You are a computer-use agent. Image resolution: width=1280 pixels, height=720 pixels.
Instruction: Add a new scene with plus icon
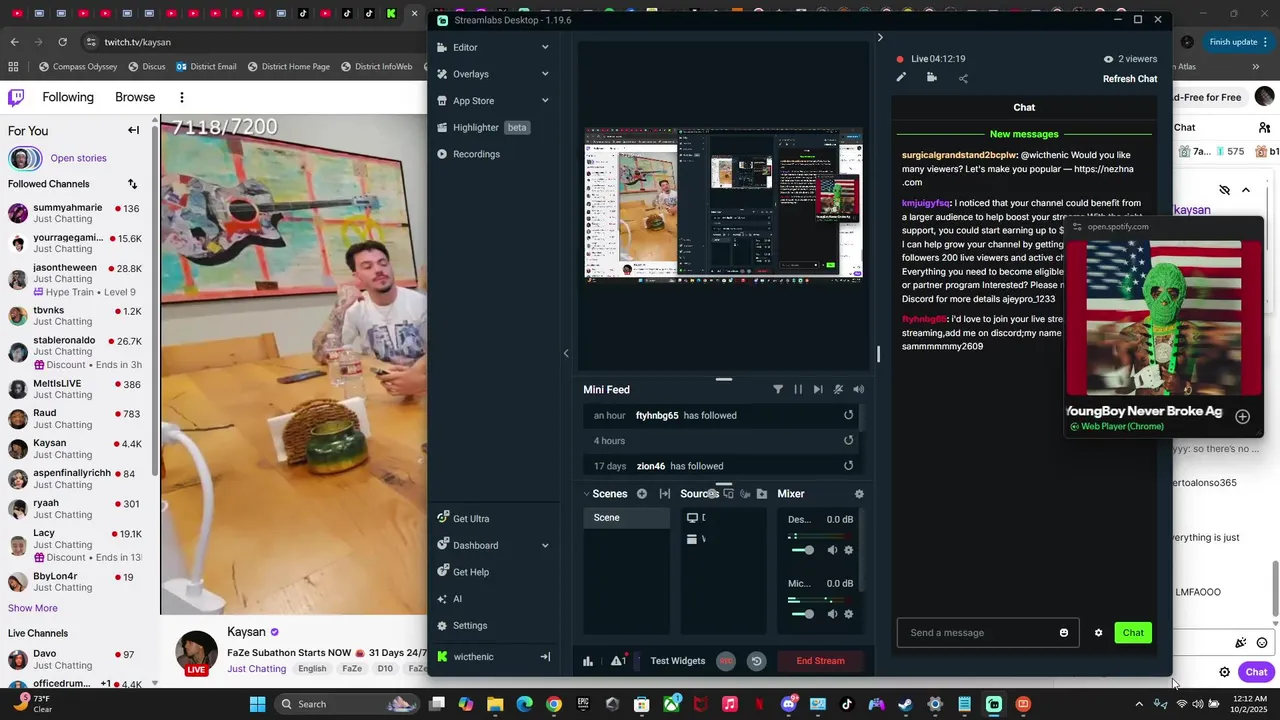click(642, 494)
